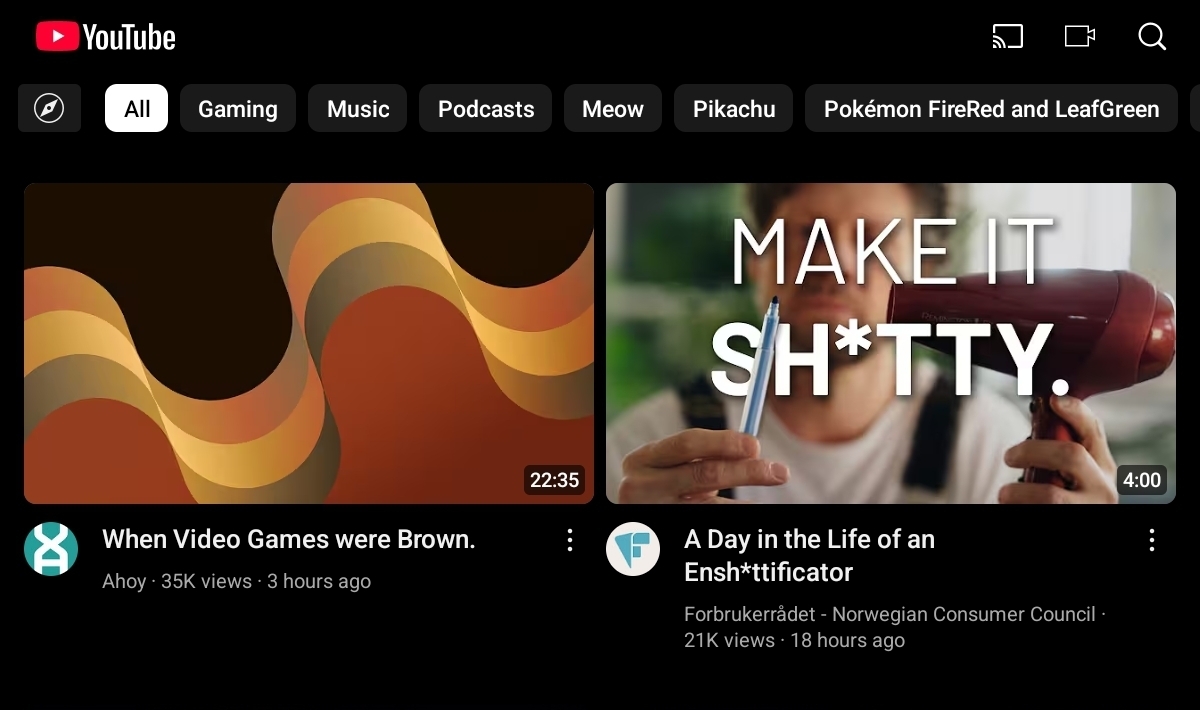Open Forbrukerrådet channel avatar
Screen dimensions: 1200x710
coord(633,549)
